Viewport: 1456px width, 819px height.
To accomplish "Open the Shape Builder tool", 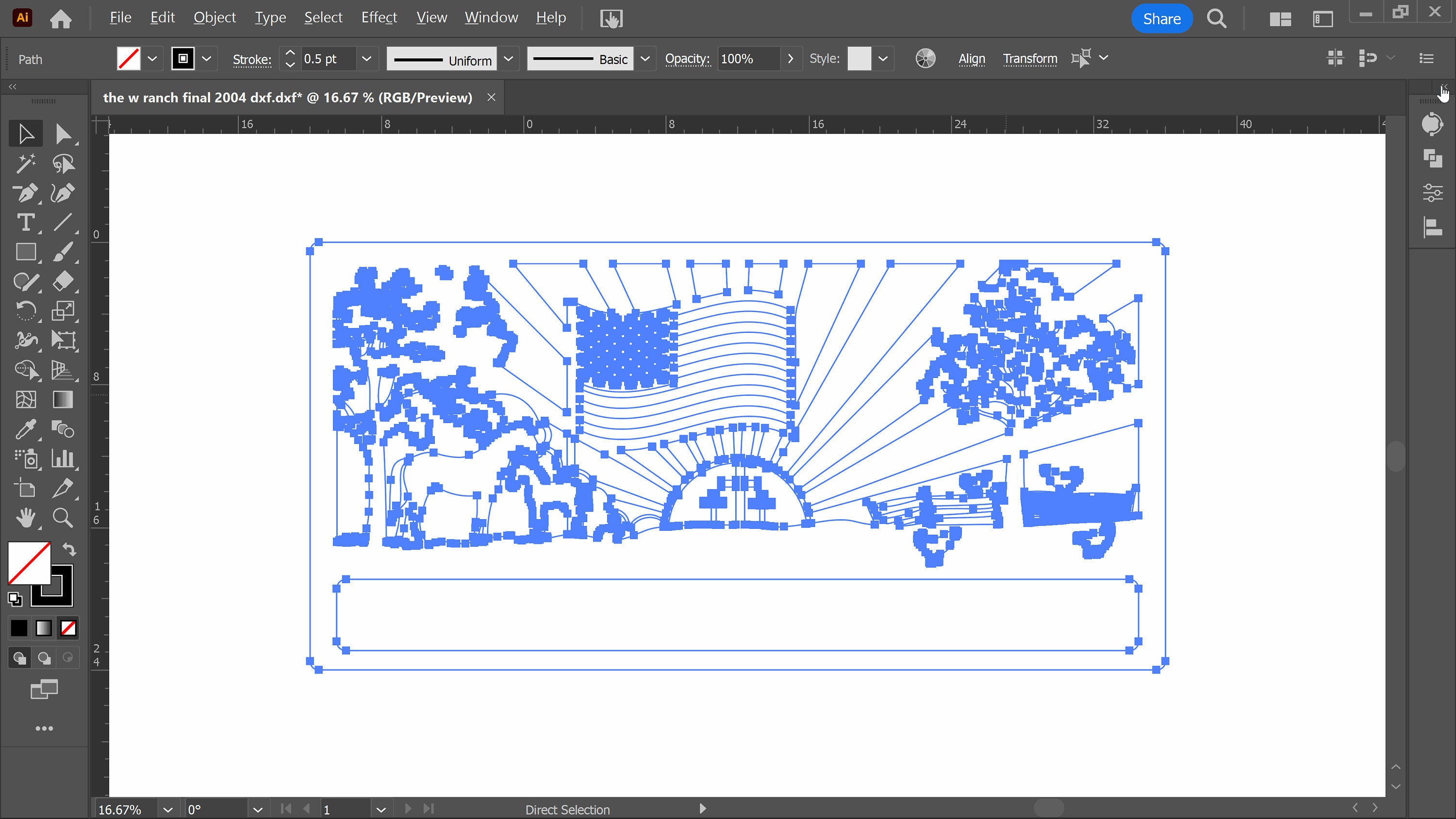I will tap(25, 370).
